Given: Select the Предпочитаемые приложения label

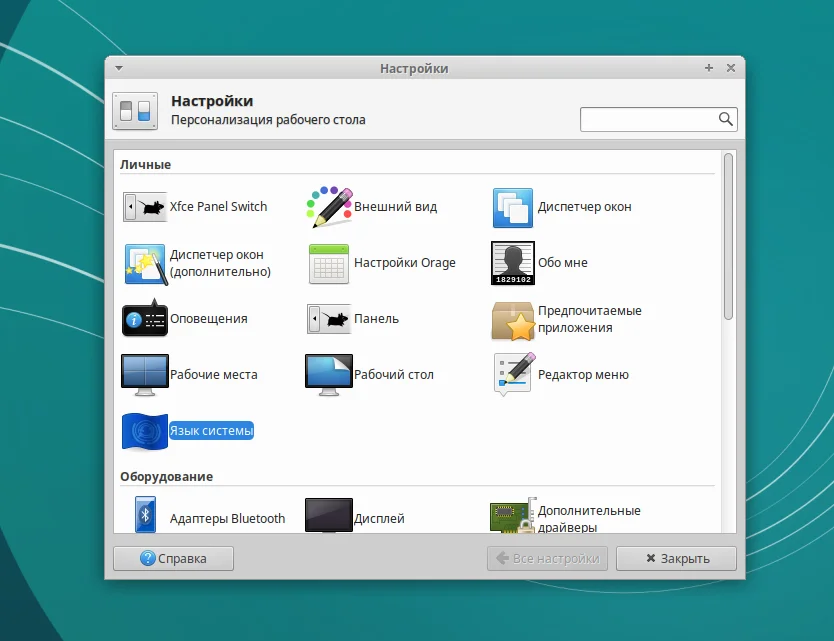Looking at the screenshot, I should [590, 319].
